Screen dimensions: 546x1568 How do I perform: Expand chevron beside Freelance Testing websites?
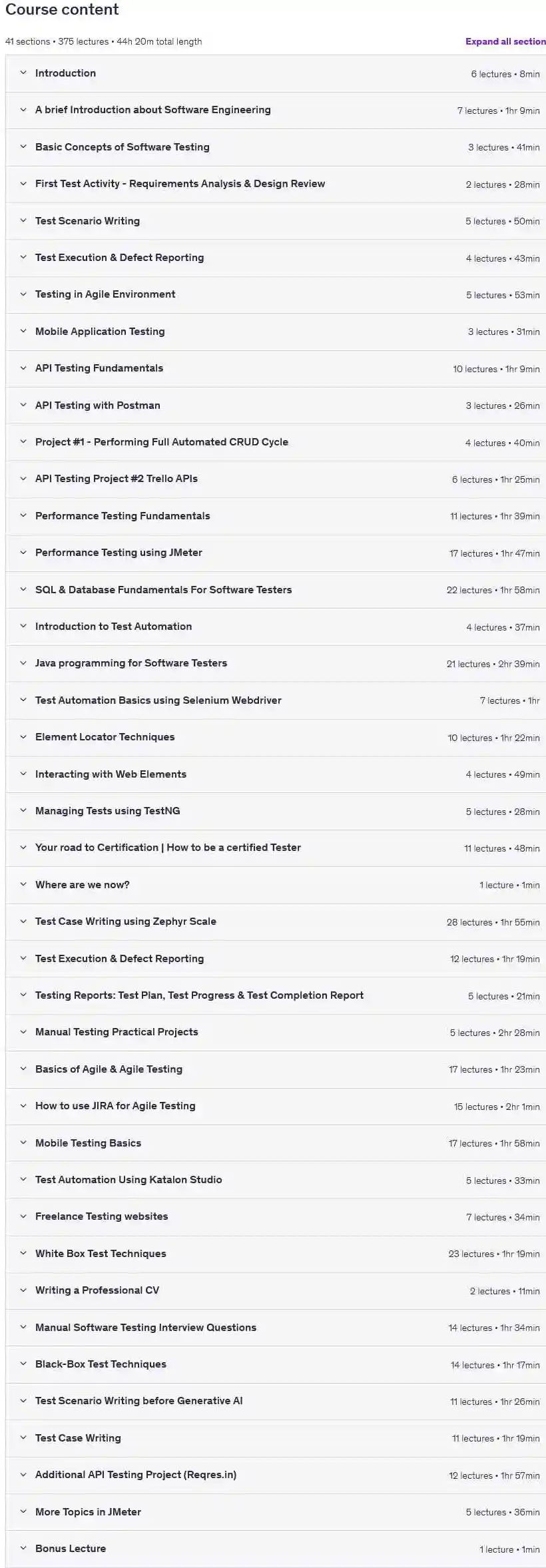[x=23, y=1216]
